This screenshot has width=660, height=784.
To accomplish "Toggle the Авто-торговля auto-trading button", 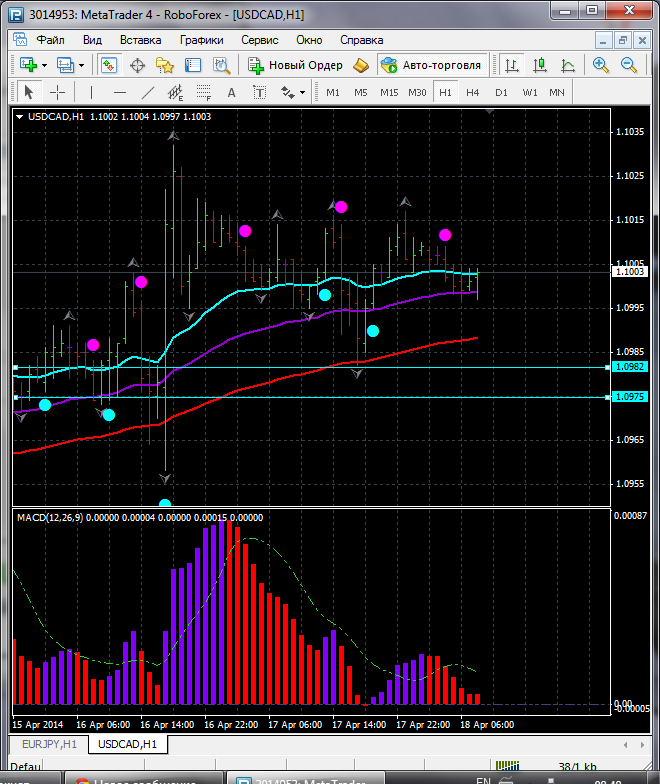I will pyautogui.click(x=431, y=65).
